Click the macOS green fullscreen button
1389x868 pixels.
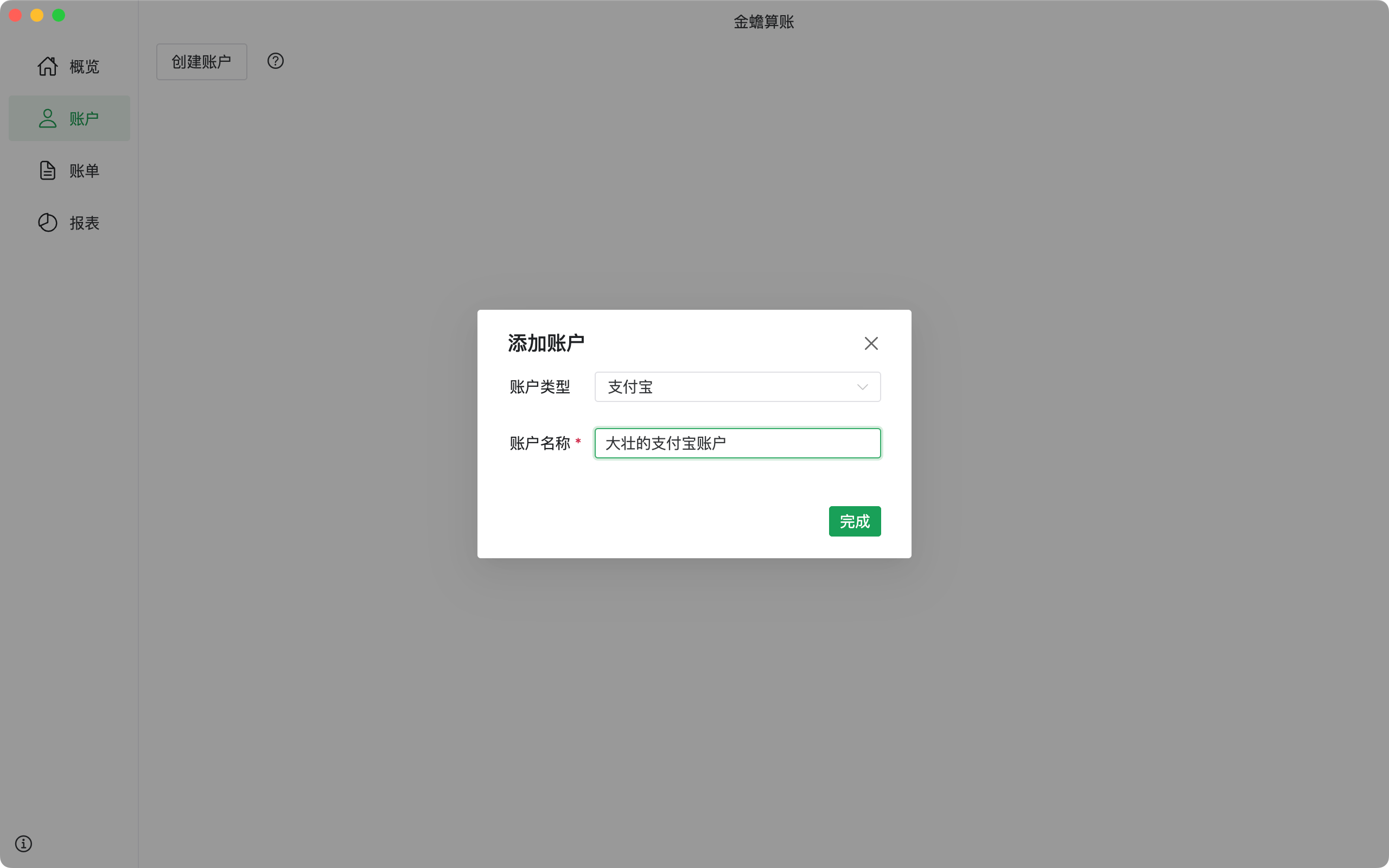coord(59,16)
